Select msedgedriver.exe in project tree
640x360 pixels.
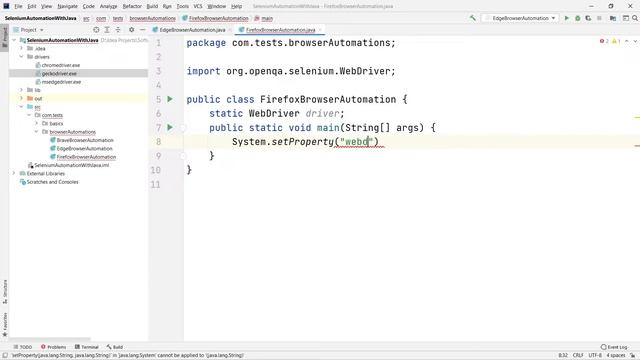(x=61, y=82)
